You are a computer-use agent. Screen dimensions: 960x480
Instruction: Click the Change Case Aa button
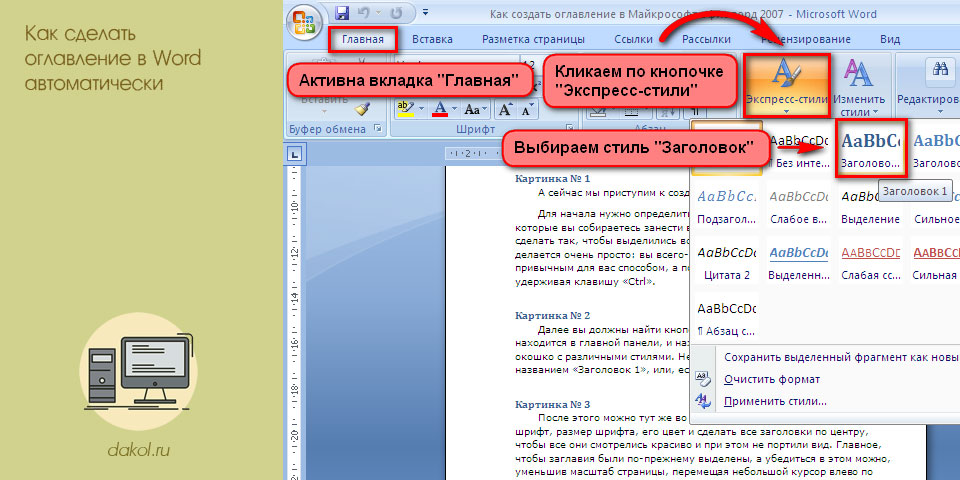(476, 110)
